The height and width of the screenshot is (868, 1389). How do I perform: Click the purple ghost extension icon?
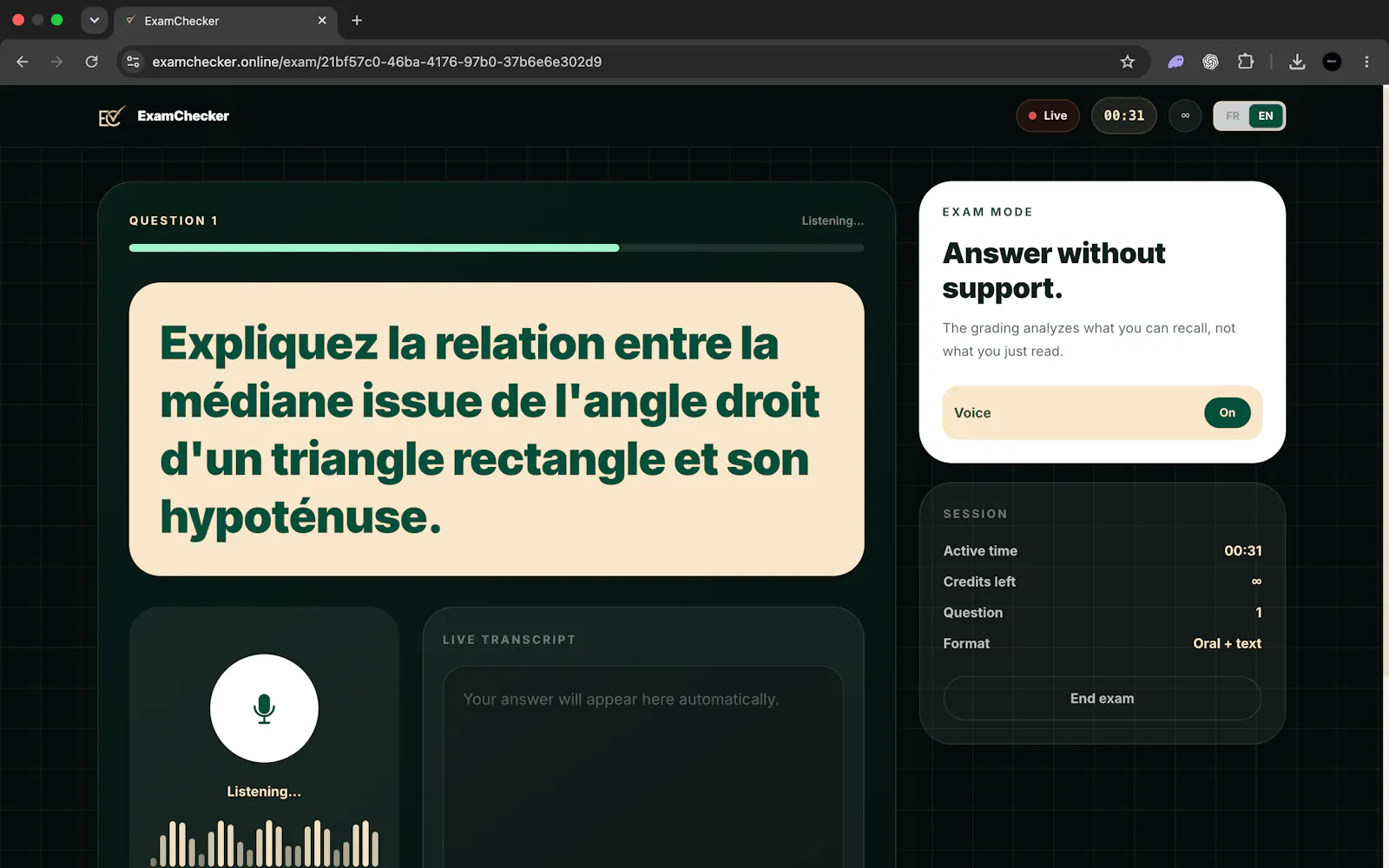1176,62
